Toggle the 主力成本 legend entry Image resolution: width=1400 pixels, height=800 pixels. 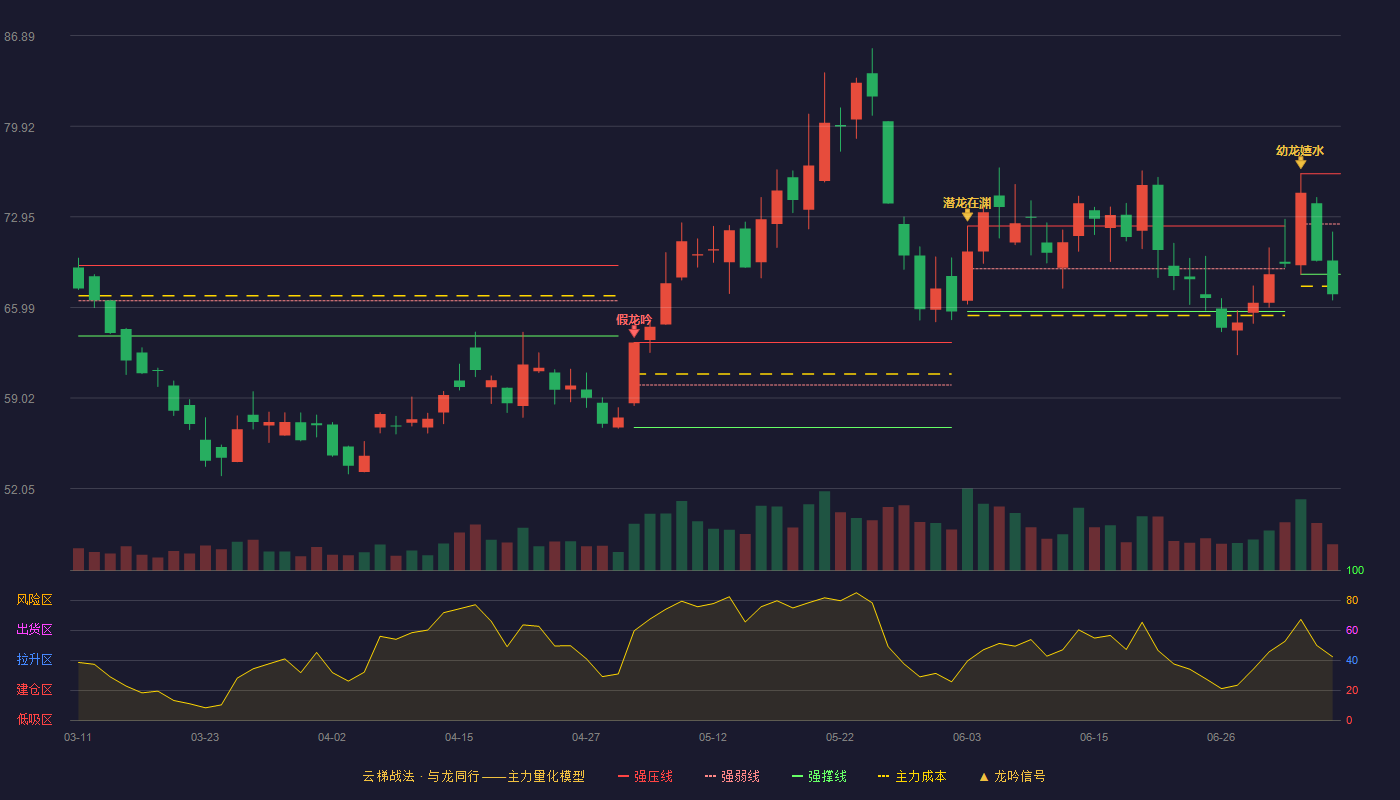[911, 777]
